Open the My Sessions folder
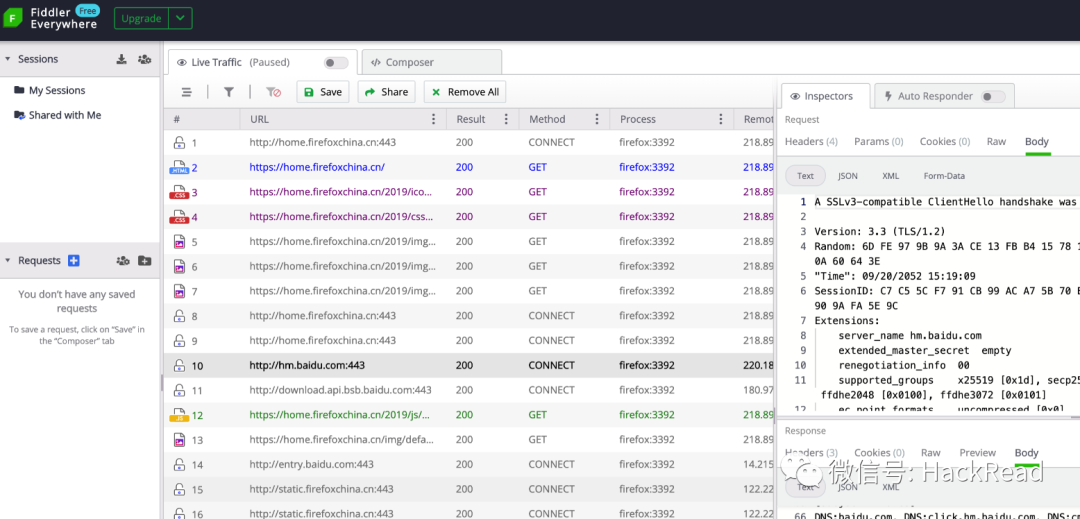The height and width of the screenshot is (519, 1080). pyautogui.click(x=57, y=90)
